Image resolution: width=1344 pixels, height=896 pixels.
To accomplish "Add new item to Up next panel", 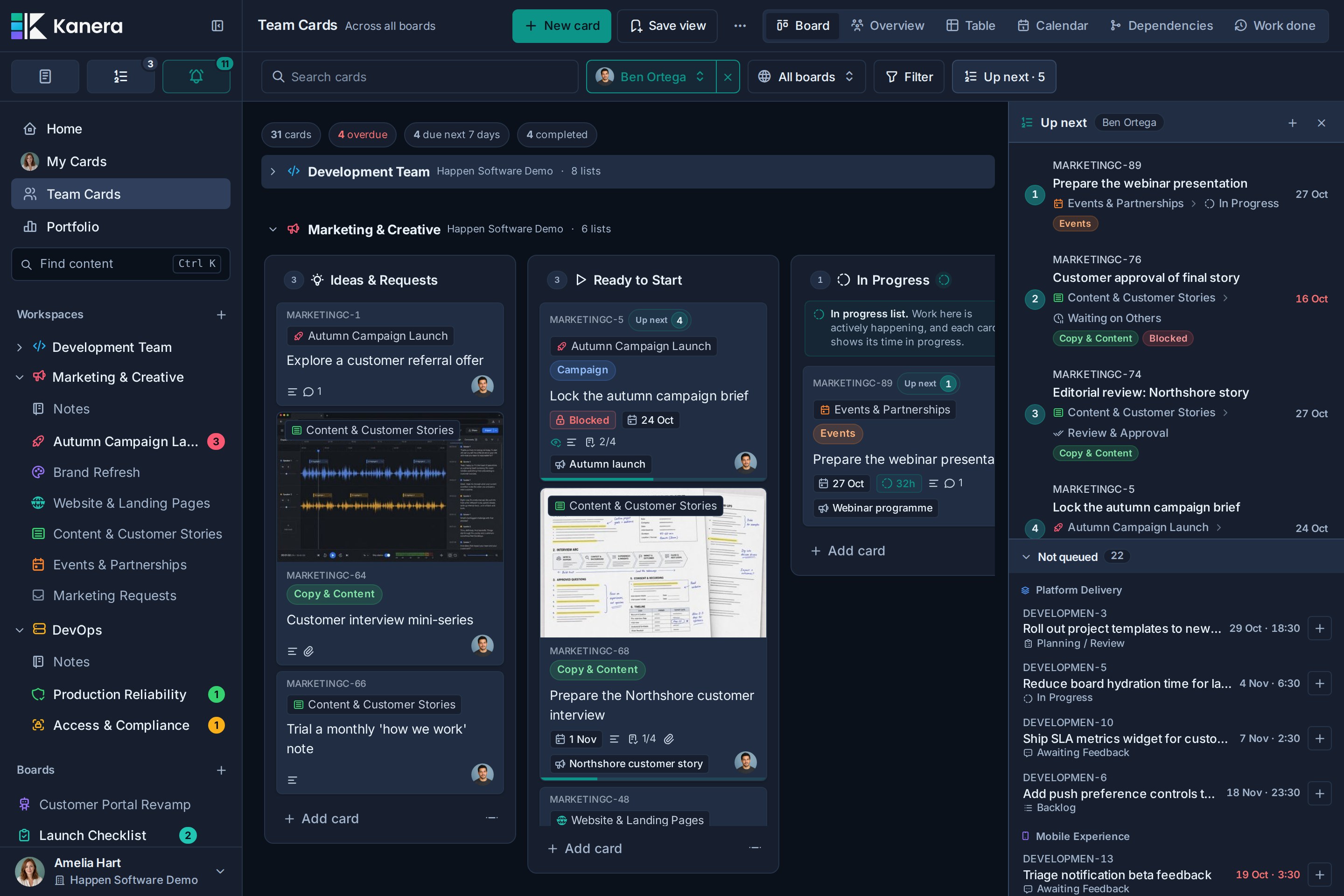I will [1293, 123].
